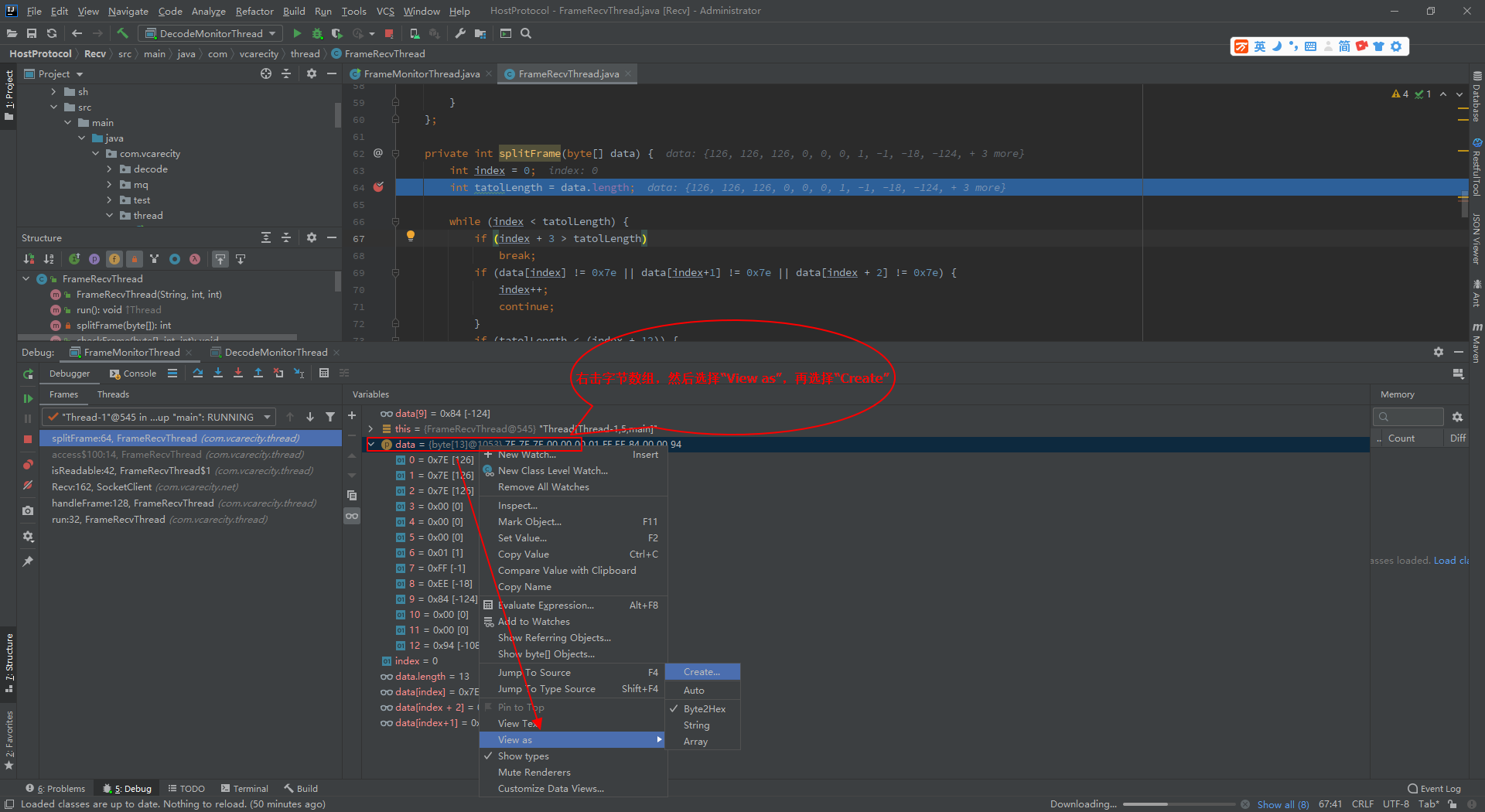Click the Step Over debugger icon

198,373
